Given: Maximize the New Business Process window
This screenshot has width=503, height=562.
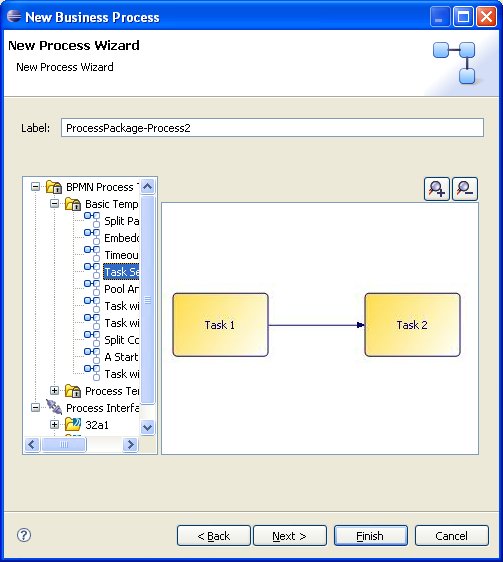Looking at the screenshot, I should pyautogui.click(x=463, y=17).
